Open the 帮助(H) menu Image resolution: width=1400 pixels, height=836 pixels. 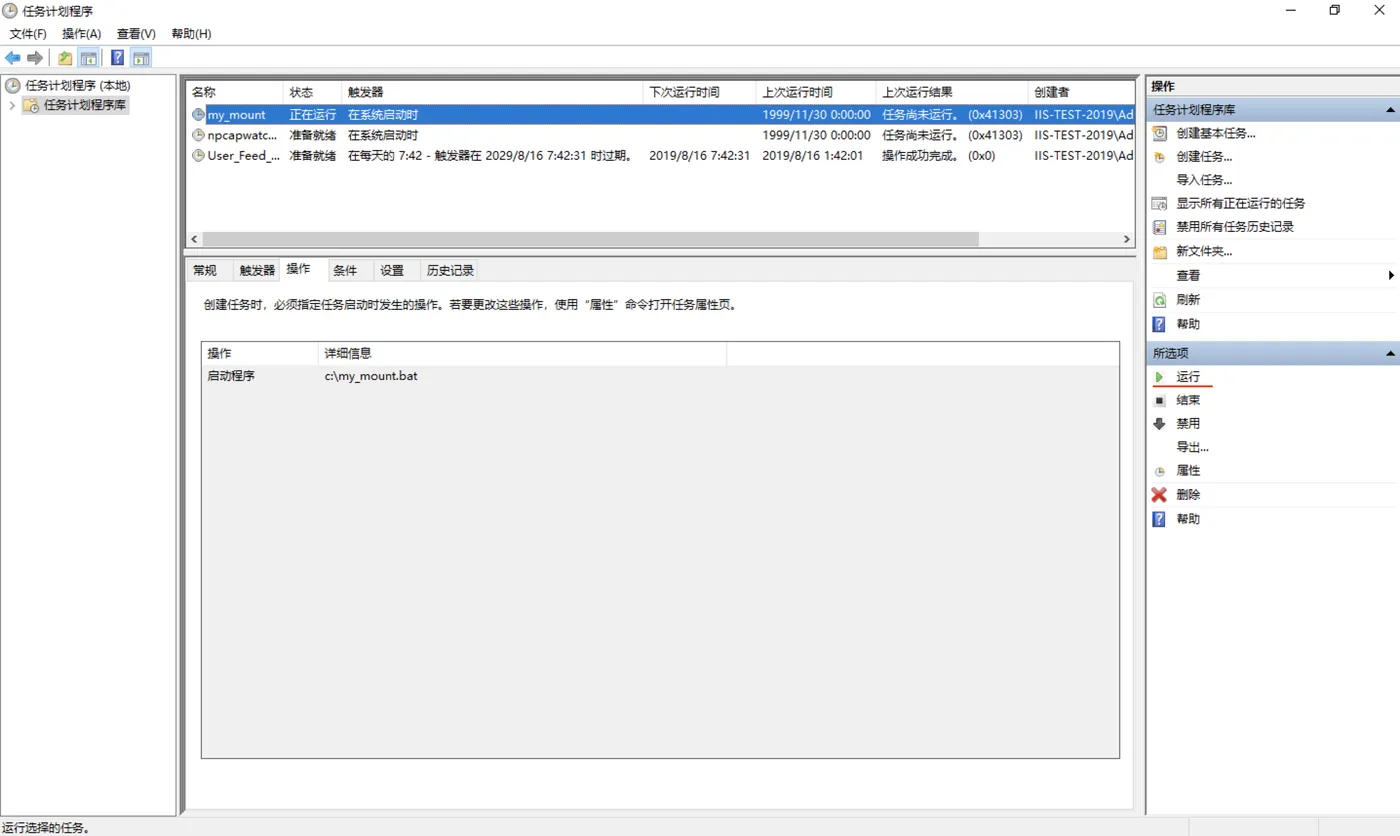click(x=191, y=34)
